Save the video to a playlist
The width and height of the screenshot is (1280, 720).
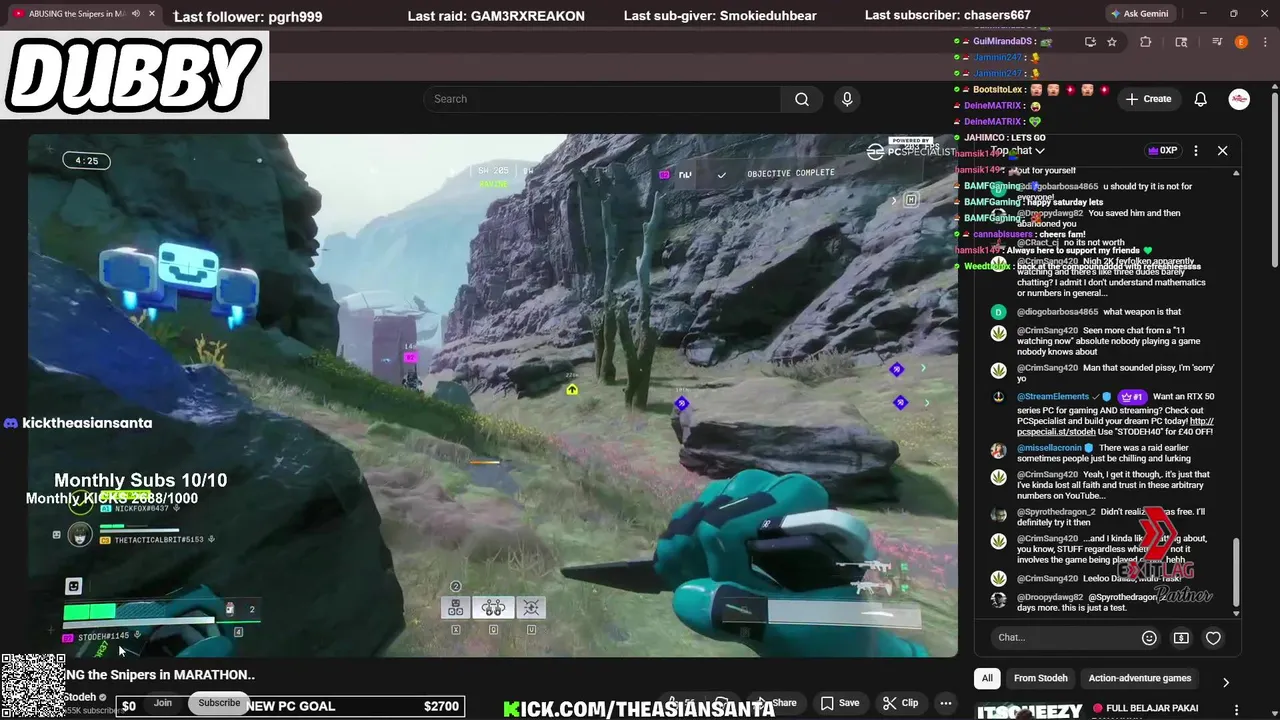point(840,703)
